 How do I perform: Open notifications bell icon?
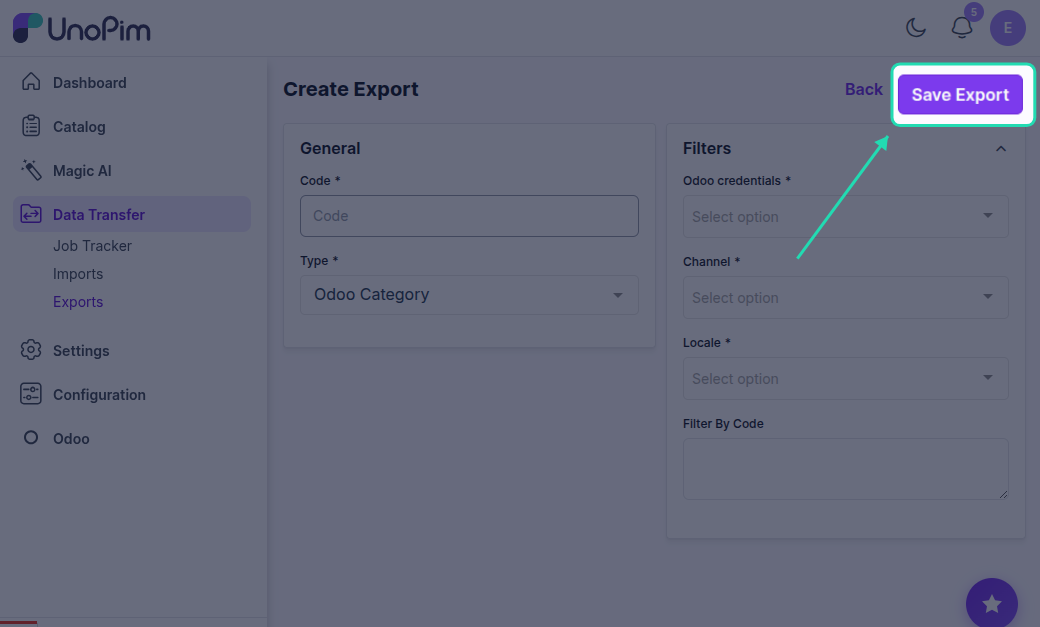click(962, 28)
